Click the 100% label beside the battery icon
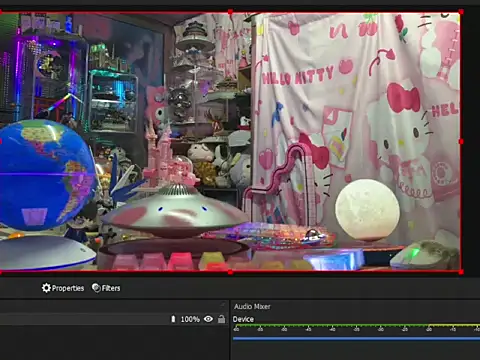Screen dimensions: 480x360 [190, 319]
